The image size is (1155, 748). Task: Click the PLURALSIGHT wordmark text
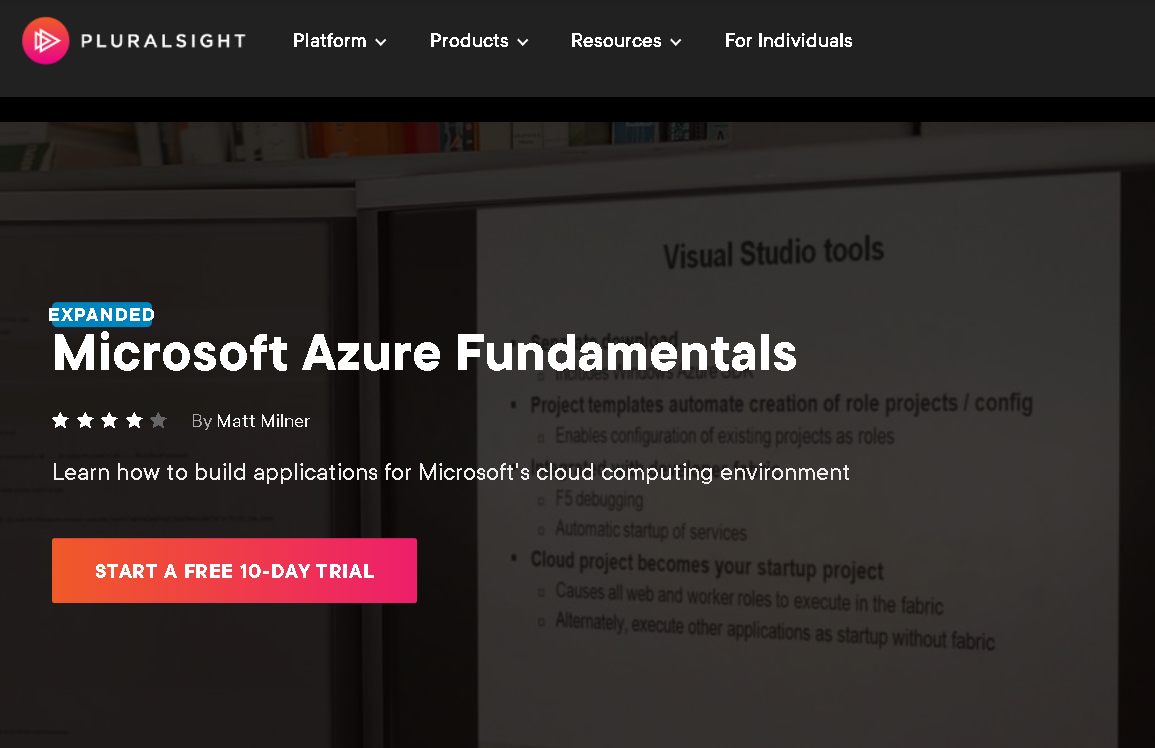point(164,41)
